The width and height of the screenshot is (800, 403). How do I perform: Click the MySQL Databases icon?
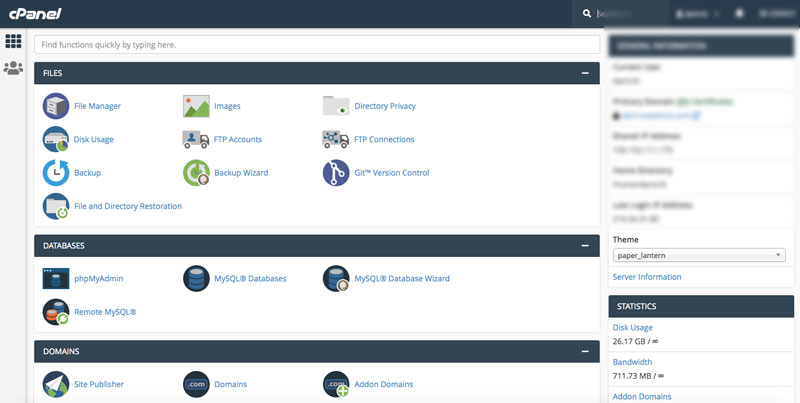click(x=196, y=279)
